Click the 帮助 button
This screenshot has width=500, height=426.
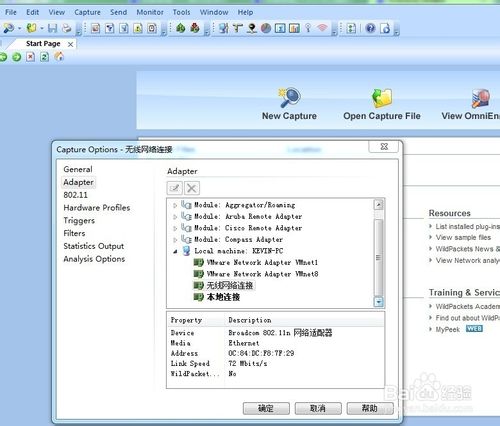[x=370, y=408]
